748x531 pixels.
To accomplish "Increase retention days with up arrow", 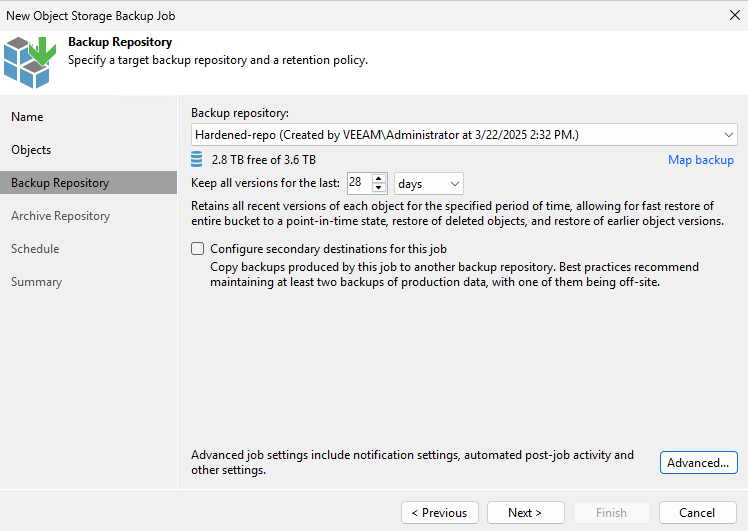I will (x=379, y=178).
